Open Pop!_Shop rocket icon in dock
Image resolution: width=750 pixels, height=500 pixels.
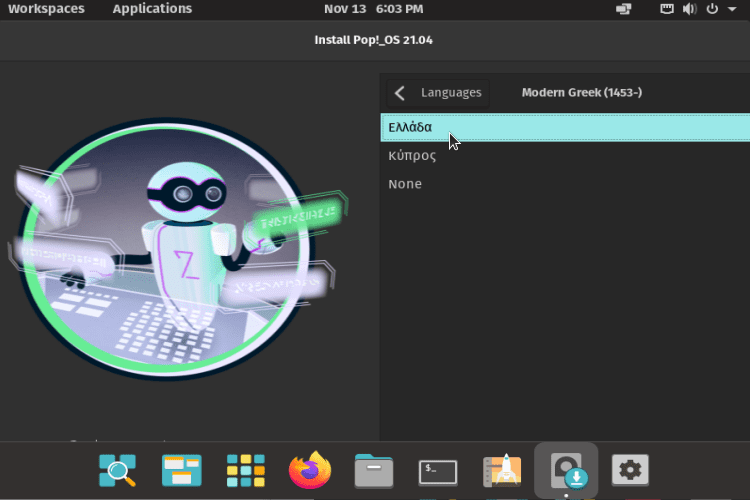click(502, 471)
